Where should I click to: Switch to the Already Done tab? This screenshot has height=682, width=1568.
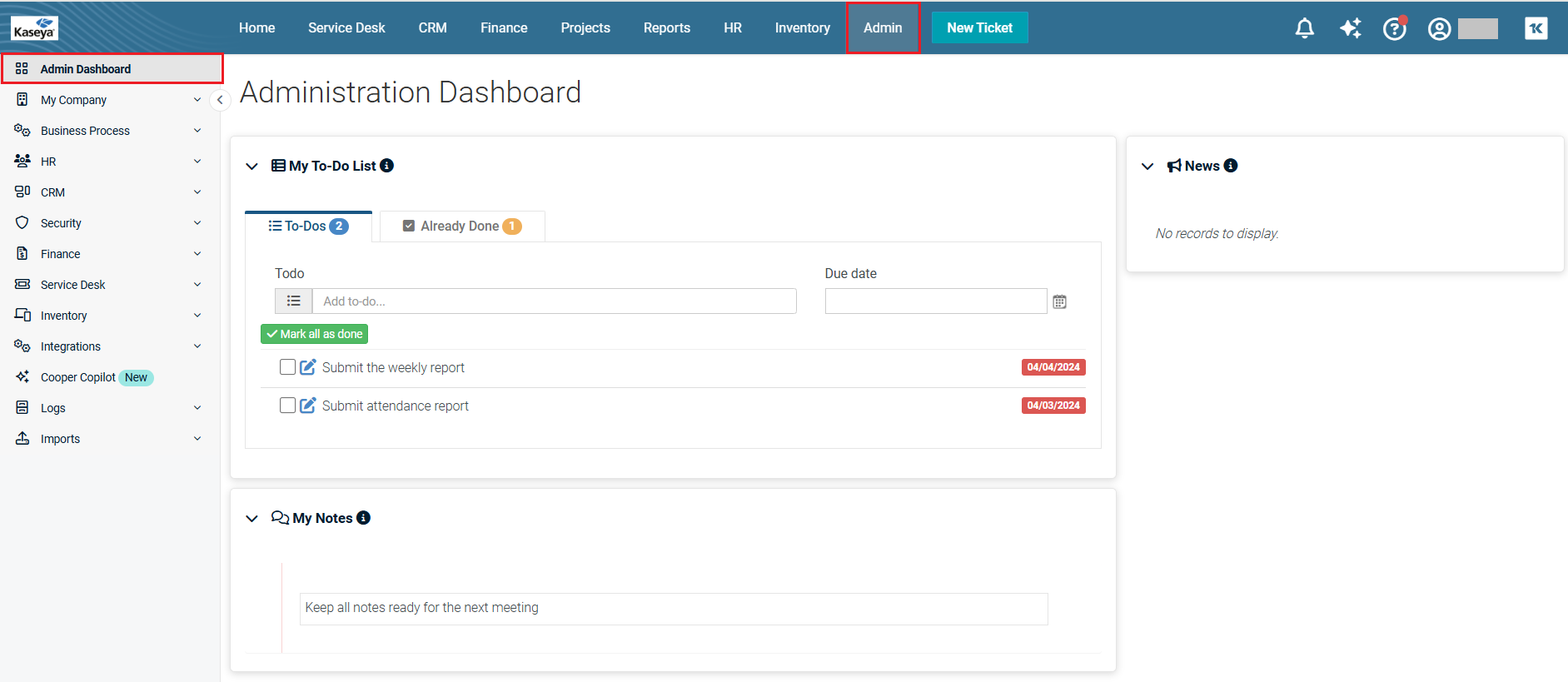(x=462, y=227)
